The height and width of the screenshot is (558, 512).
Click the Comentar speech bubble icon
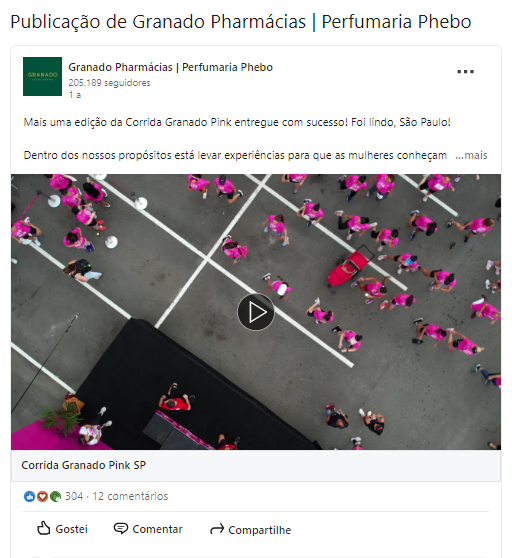pyautogui.click(x=121, y=528)
